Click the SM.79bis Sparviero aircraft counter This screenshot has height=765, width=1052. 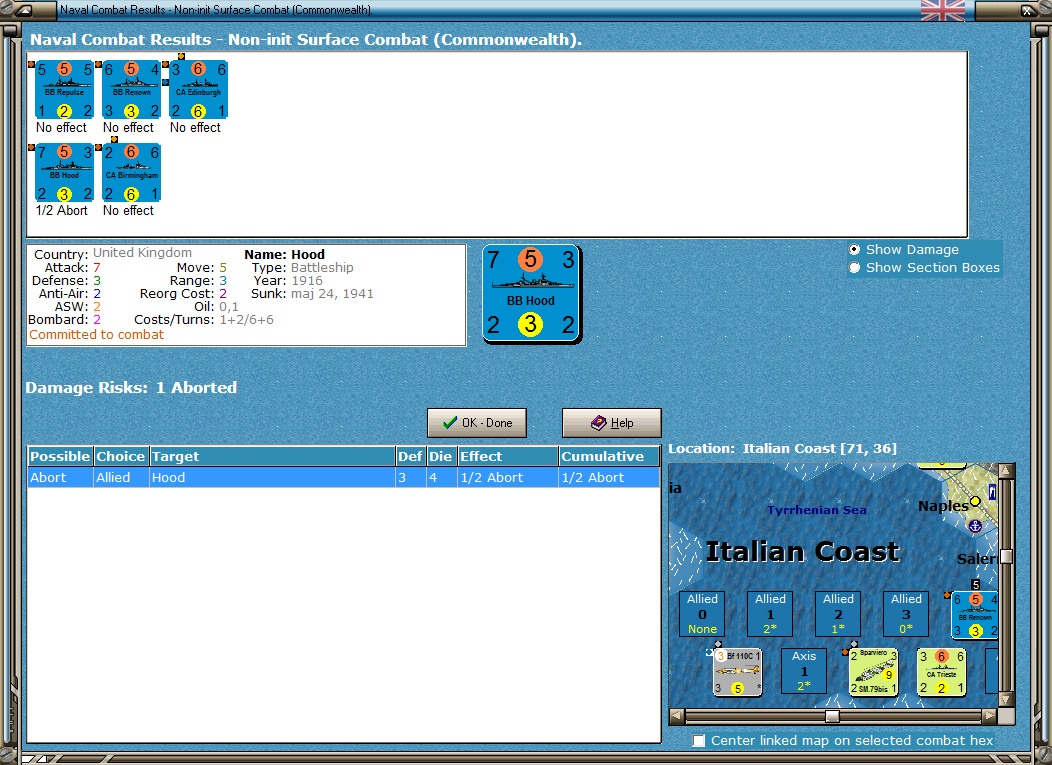click(873, 672)
